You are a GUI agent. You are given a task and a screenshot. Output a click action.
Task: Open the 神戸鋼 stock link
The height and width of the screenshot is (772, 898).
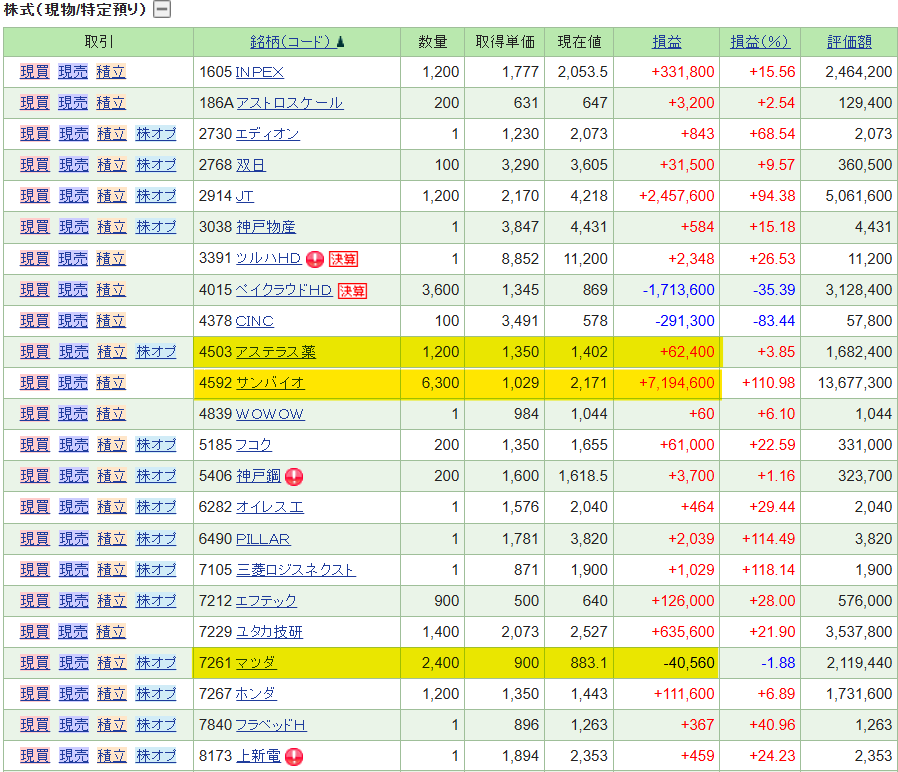point(258,475)
